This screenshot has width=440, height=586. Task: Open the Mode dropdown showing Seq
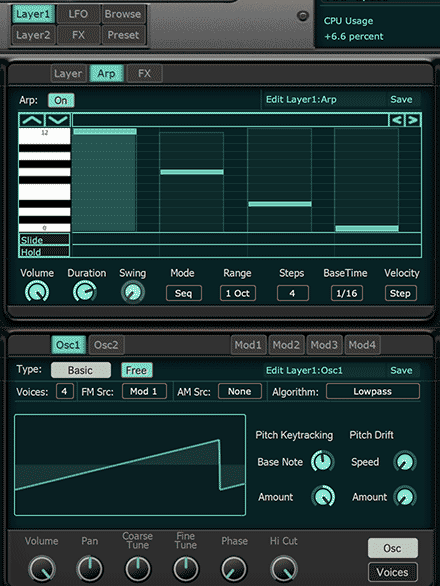[184, 293]
